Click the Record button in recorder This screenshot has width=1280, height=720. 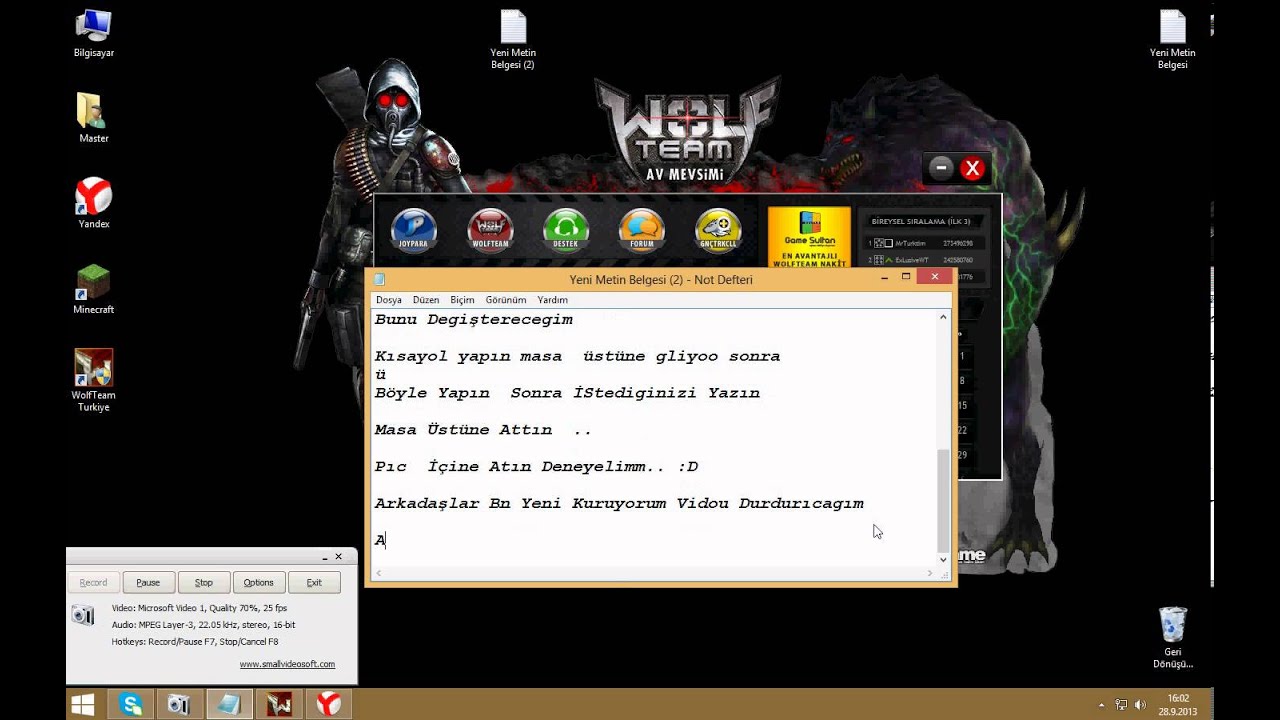pos(93,582)
